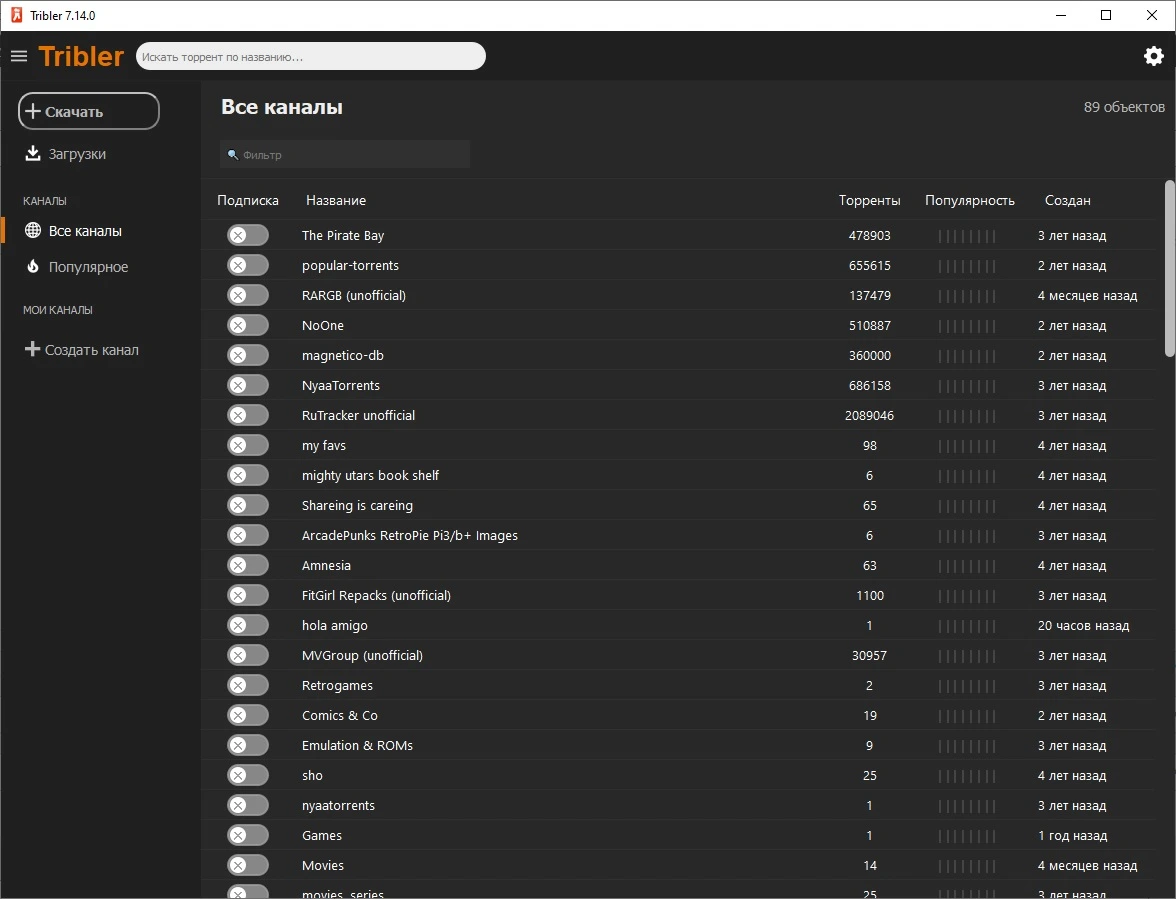Subscribe to RARGB (unofficial) channel
This screenshot has height=899, width=1176.
tap(248, 295)
